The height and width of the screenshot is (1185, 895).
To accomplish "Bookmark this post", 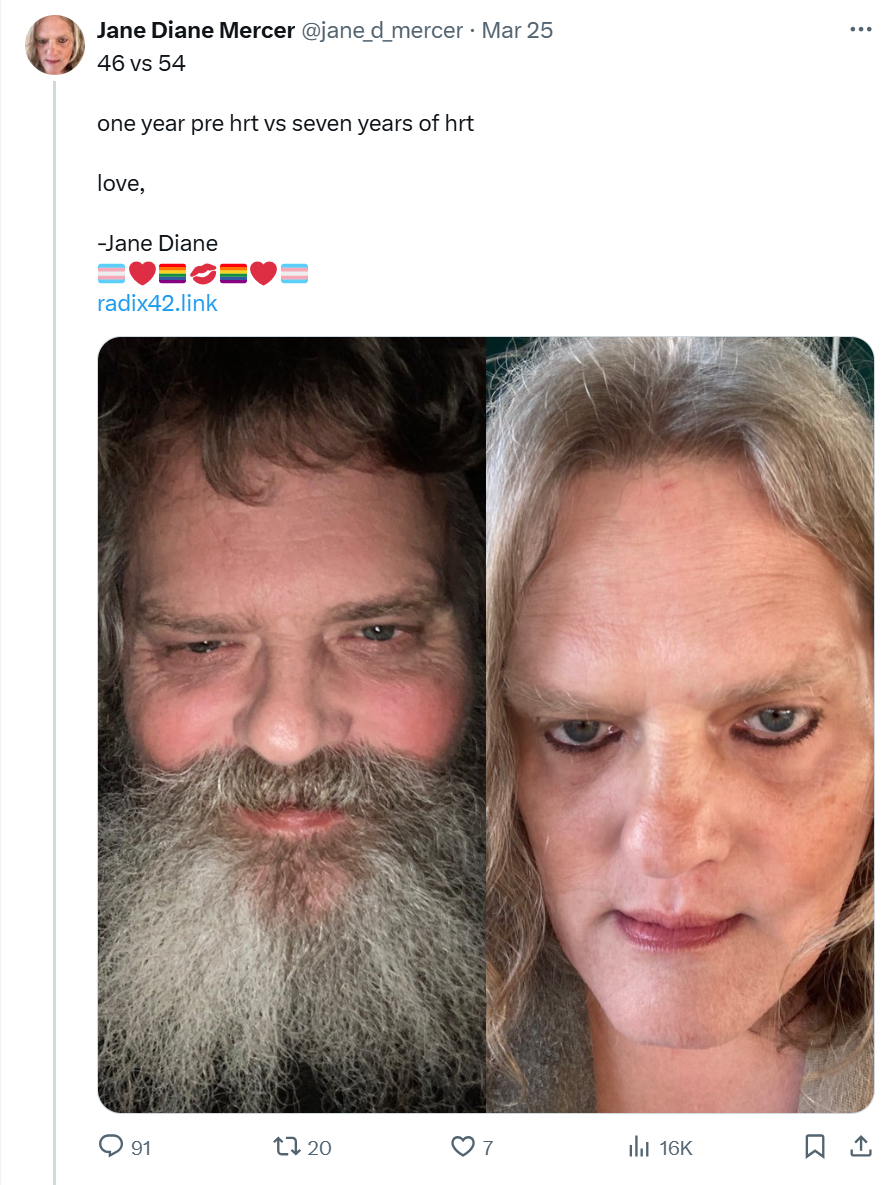I will 814,1146.
